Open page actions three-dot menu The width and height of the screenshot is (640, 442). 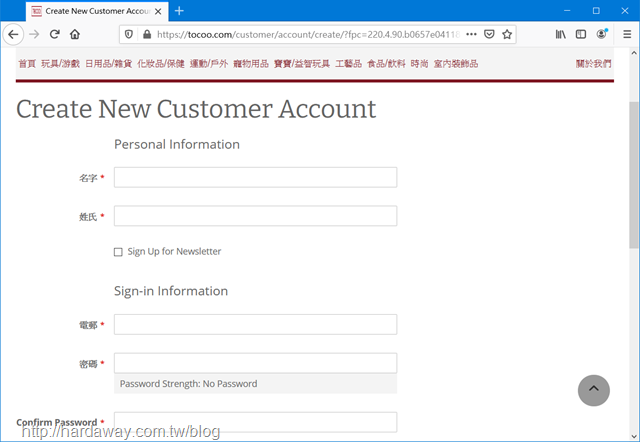(x=471, y=34)
